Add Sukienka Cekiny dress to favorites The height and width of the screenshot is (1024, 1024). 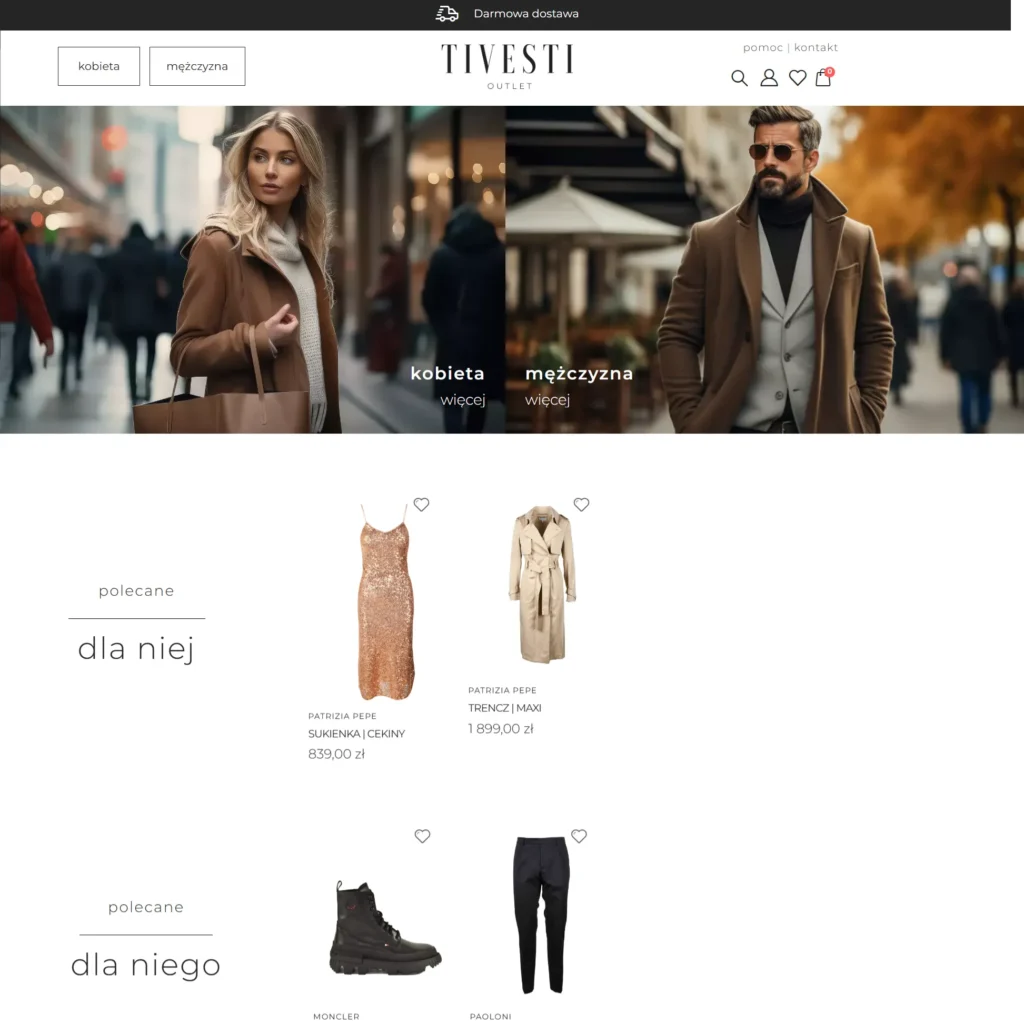tap(421, 504)
